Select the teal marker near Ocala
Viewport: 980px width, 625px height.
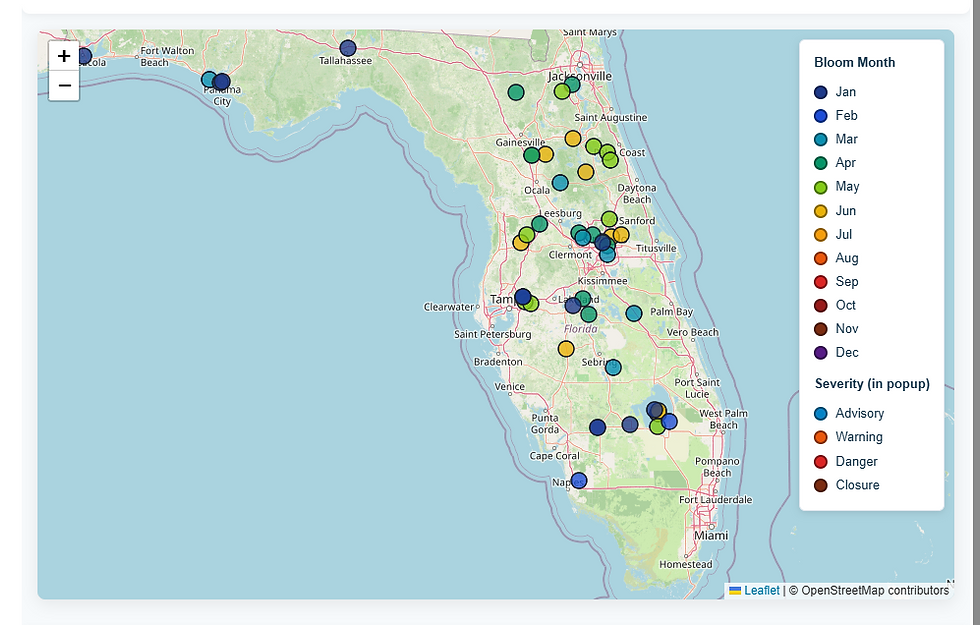click(560, 182)
